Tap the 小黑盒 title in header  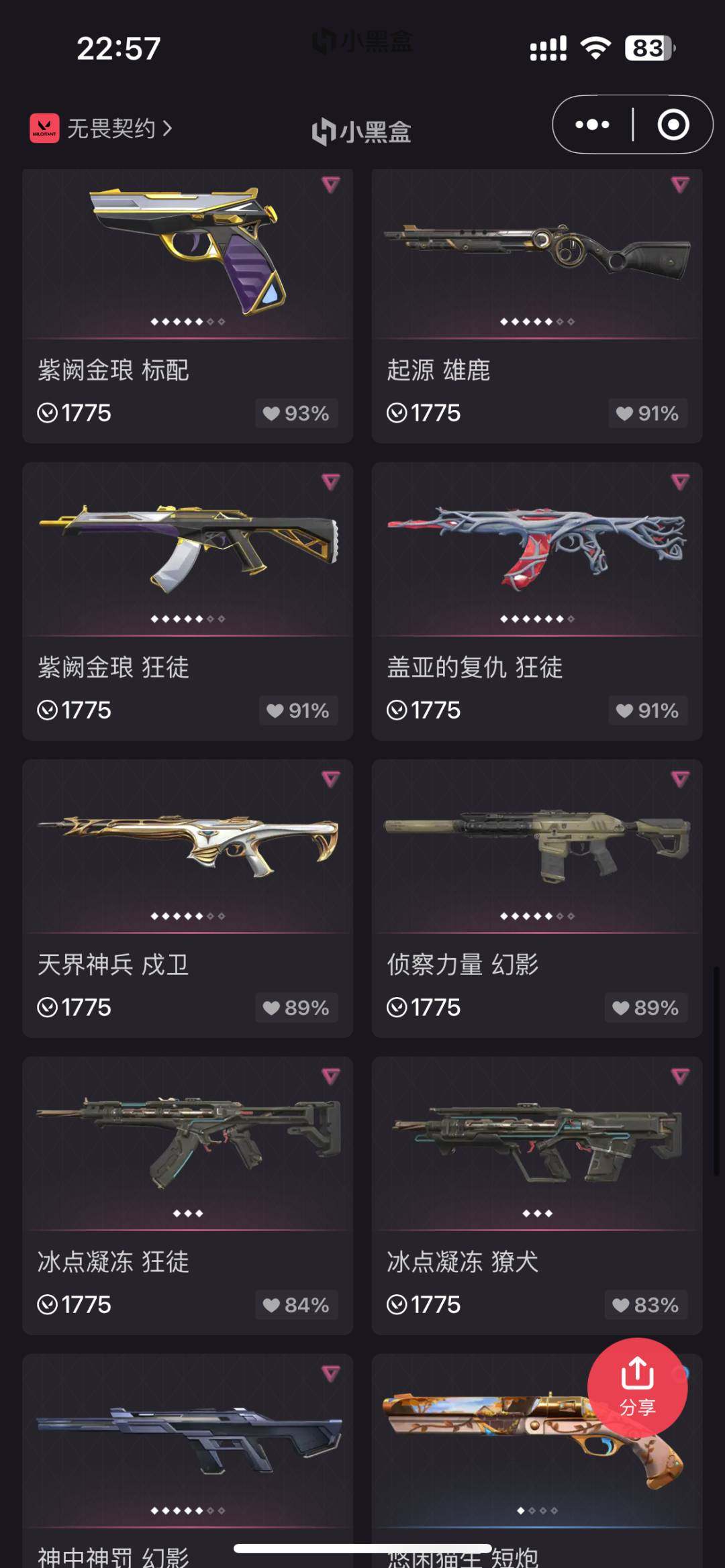362,132
